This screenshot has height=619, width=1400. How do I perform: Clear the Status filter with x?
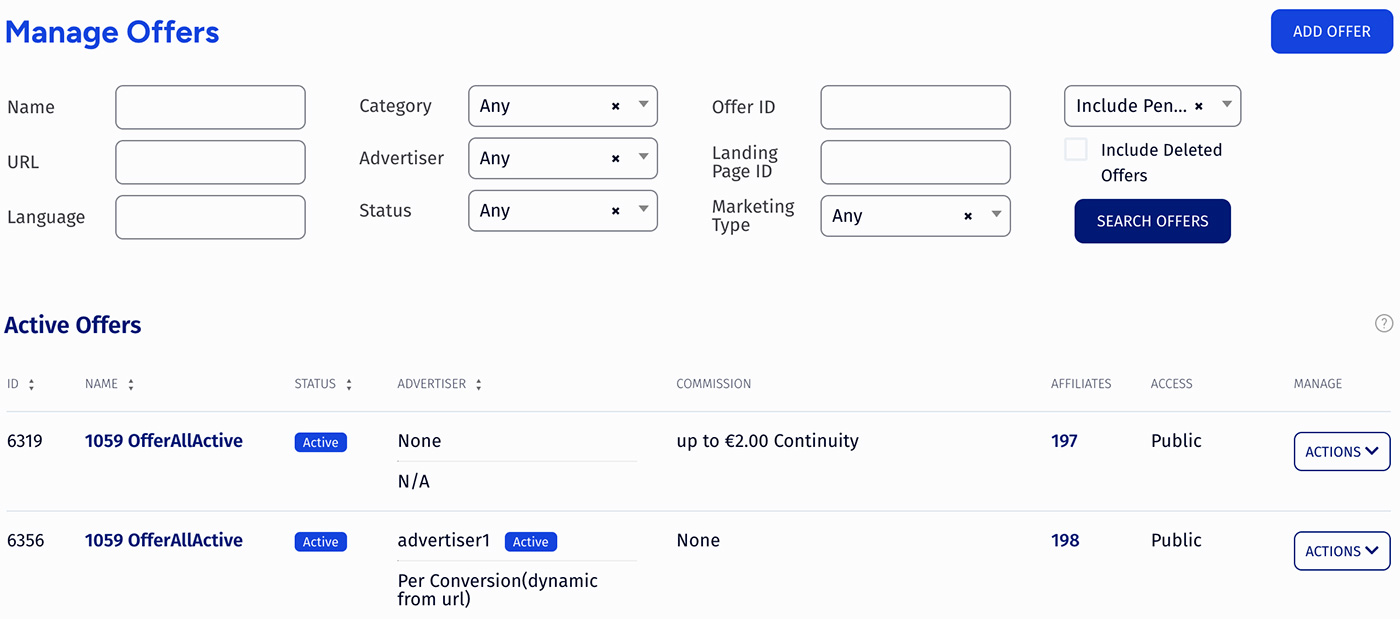615,211
